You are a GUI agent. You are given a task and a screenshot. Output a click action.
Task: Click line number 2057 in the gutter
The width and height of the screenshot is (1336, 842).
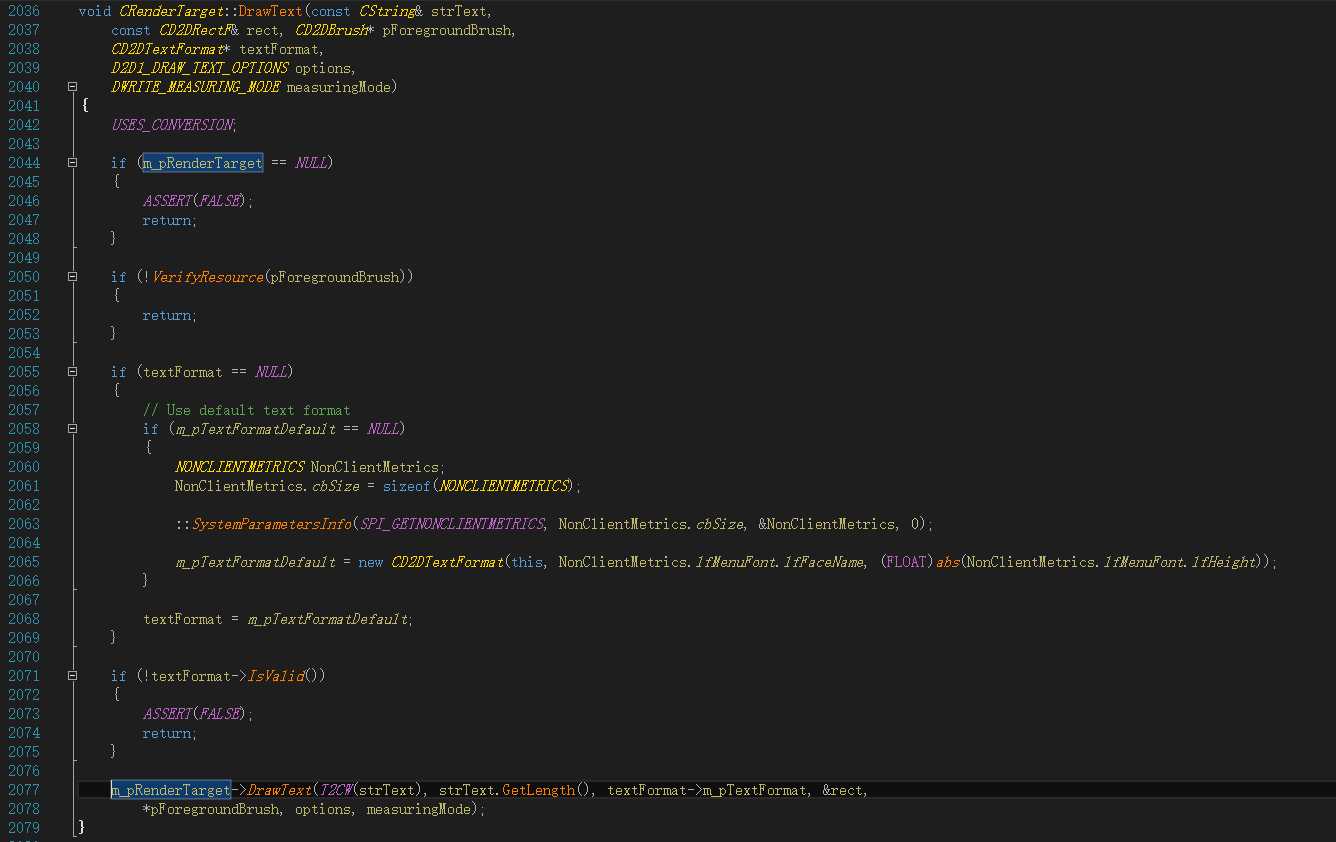coord(24,410)
